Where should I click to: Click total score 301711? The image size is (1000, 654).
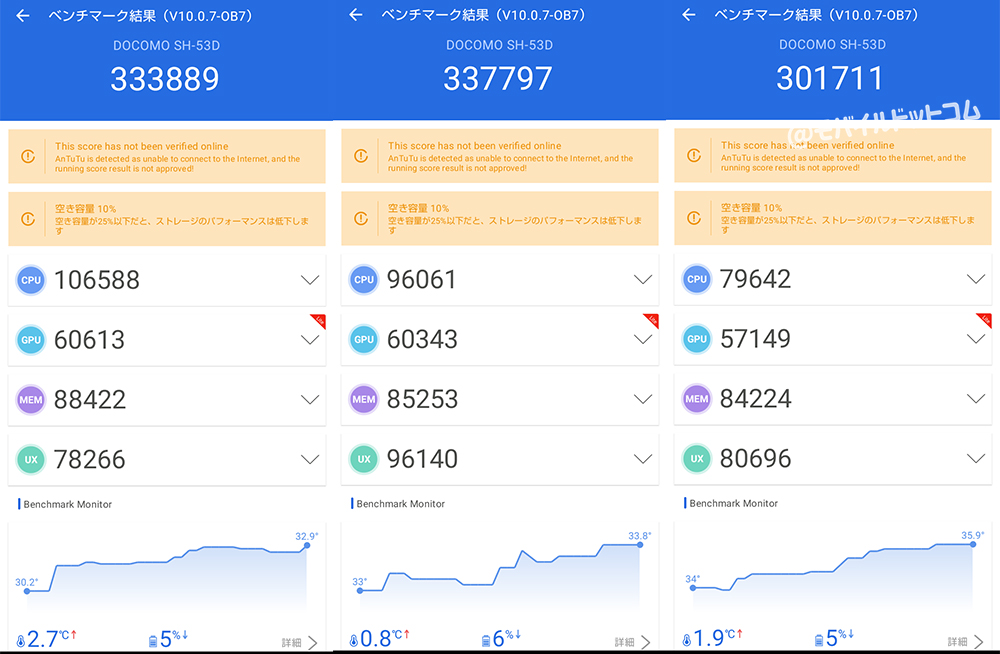830,78
